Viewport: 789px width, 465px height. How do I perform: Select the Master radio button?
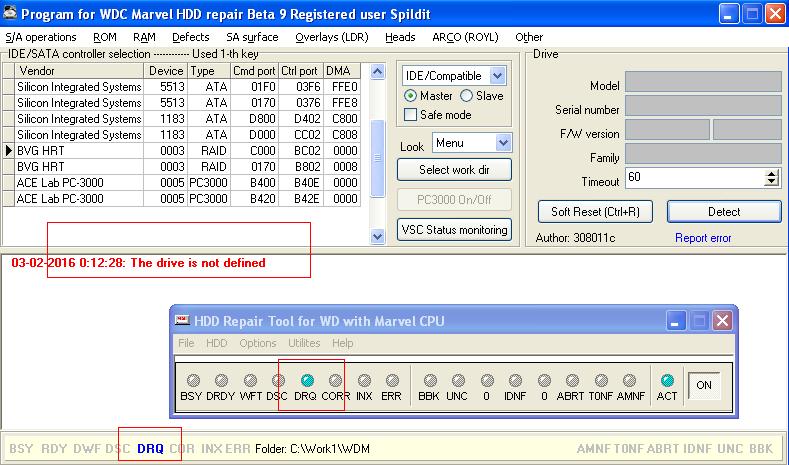(x=411, y=96)
